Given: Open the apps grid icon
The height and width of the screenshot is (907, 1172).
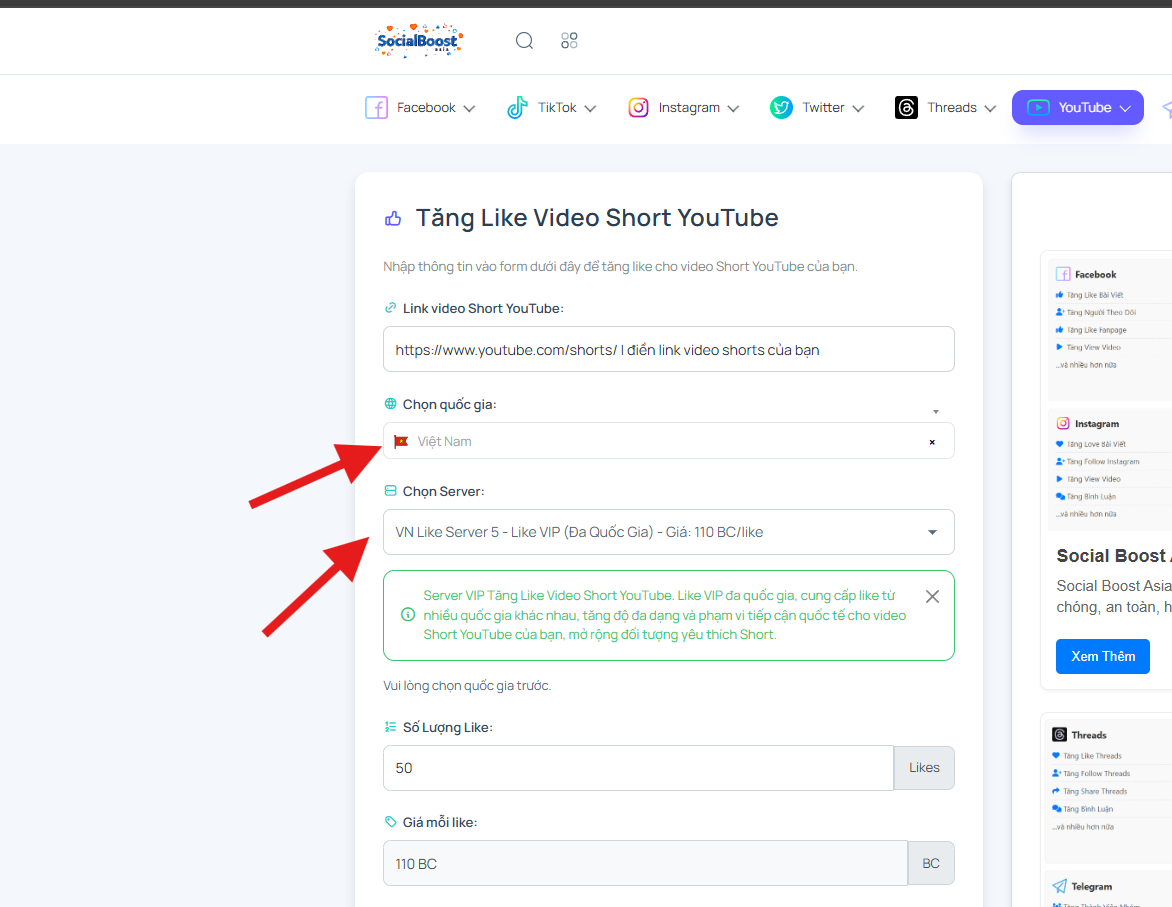Looking at the screenshot, I should click(x=570, y=40).
